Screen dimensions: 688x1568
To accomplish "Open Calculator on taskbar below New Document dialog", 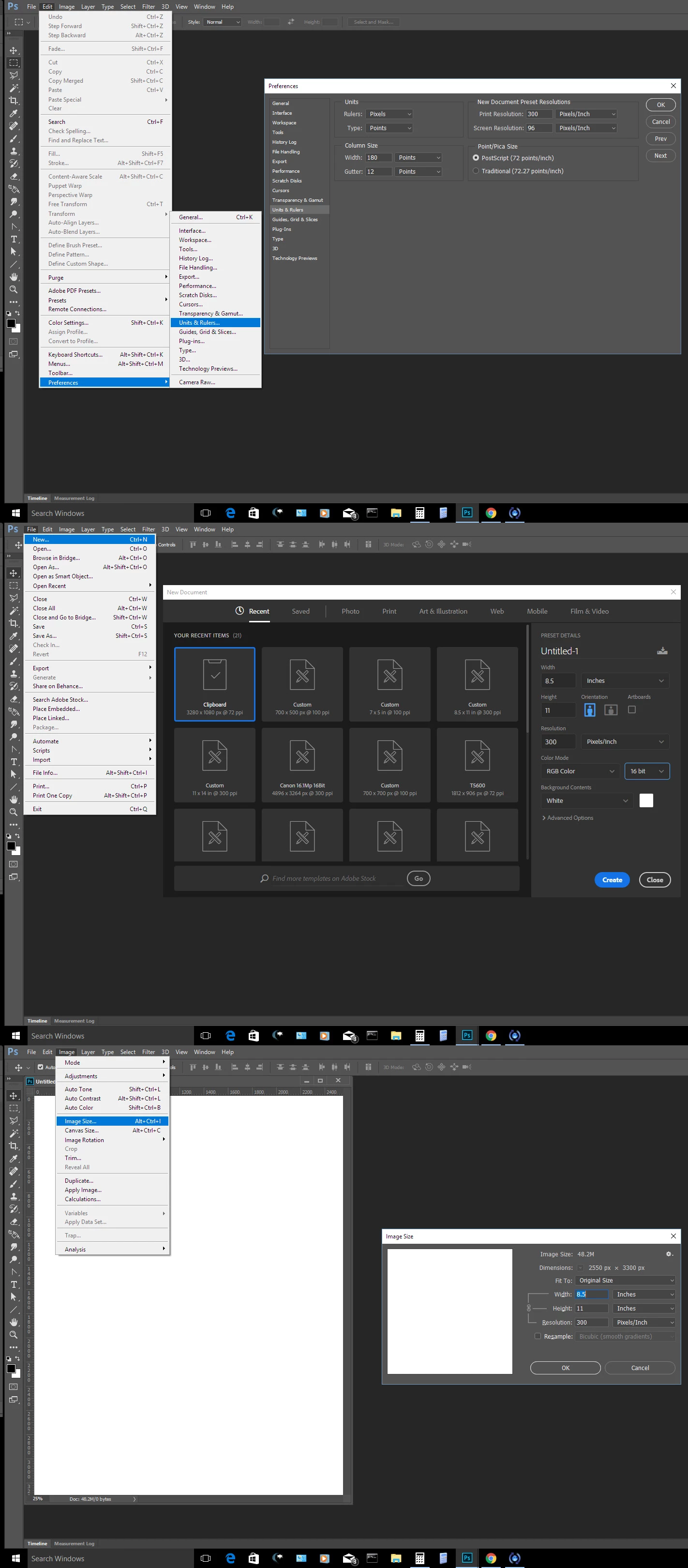I will point(420,1035).
